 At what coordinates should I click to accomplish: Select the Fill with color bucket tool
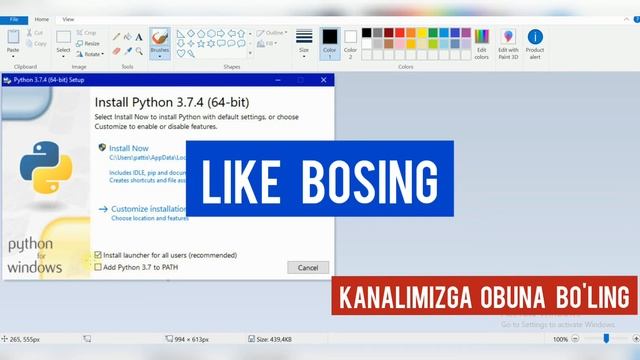pyautogui.click(x=128, y=37)
